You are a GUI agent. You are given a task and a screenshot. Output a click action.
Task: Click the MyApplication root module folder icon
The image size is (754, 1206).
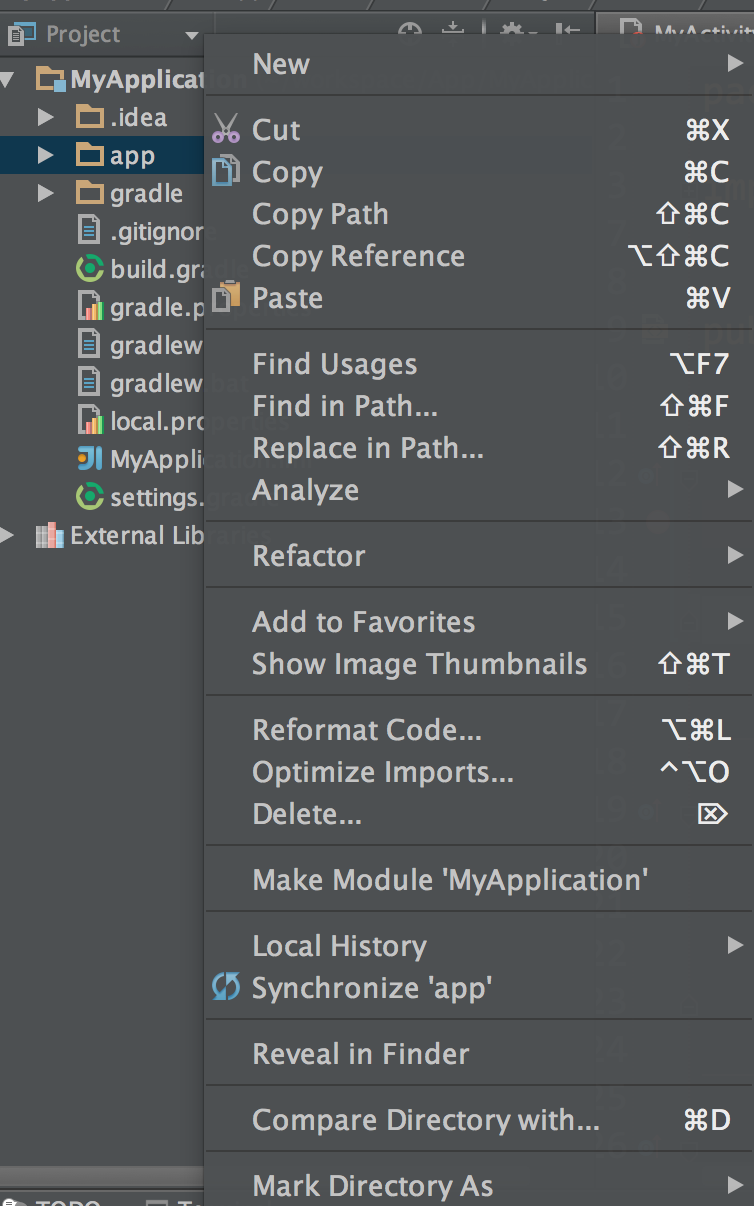pyautogui.click(x=50, y=79)
